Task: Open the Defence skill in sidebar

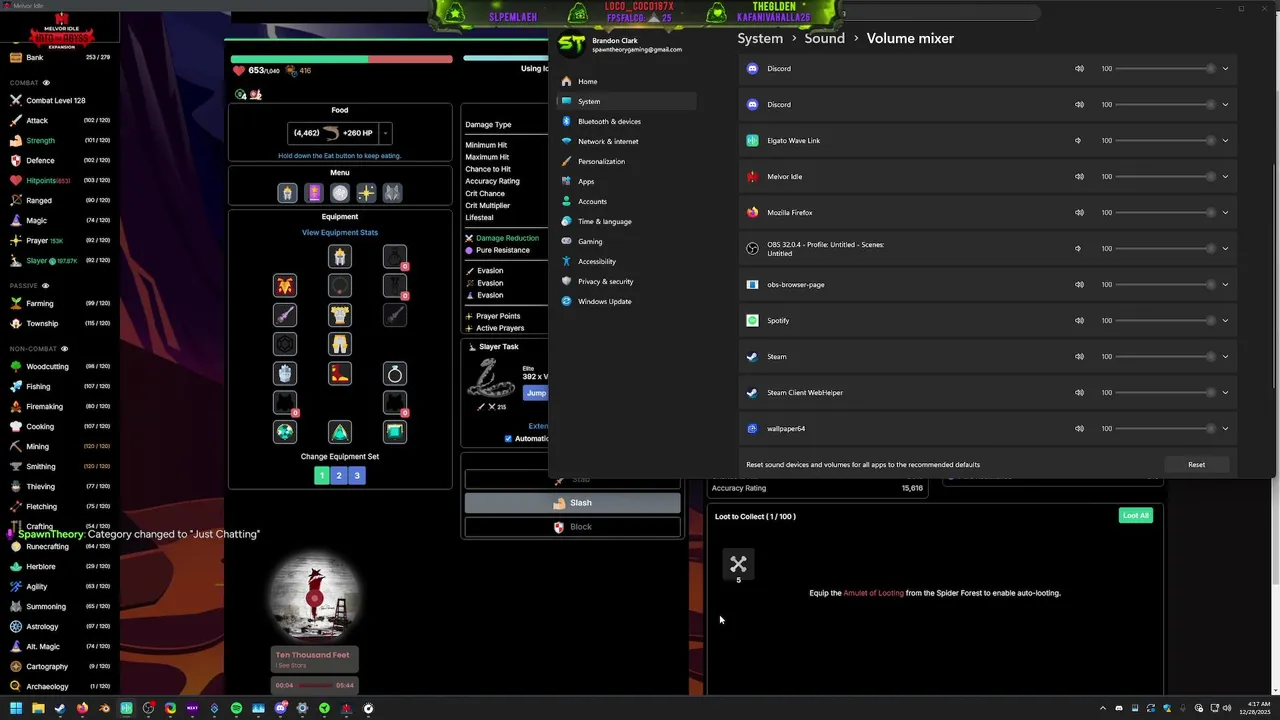Action: coord(60,160)
